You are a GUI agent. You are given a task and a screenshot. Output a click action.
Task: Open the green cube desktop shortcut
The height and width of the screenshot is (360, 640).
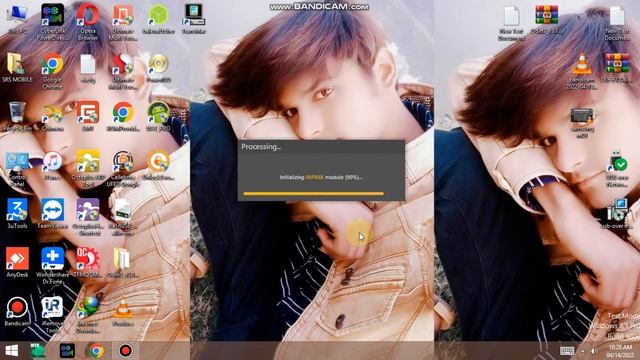click(158, 18)
